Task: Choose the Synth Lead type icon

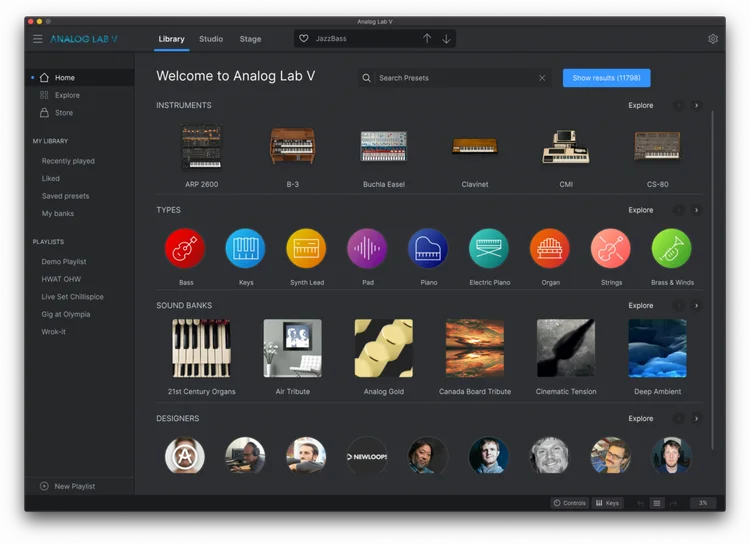Action: click(x=307, y=249)
